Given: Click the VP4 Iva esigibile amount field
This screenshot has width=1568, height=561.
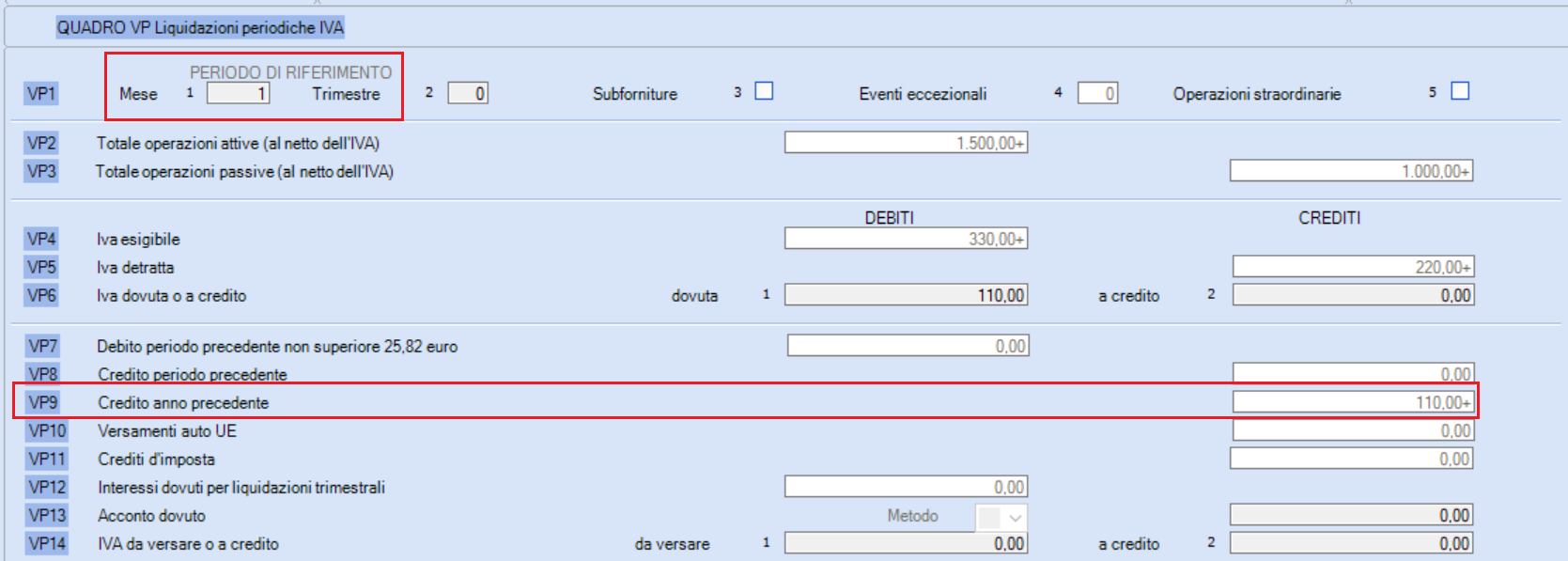Looking at the screenshot, I should tap(907, 239).
